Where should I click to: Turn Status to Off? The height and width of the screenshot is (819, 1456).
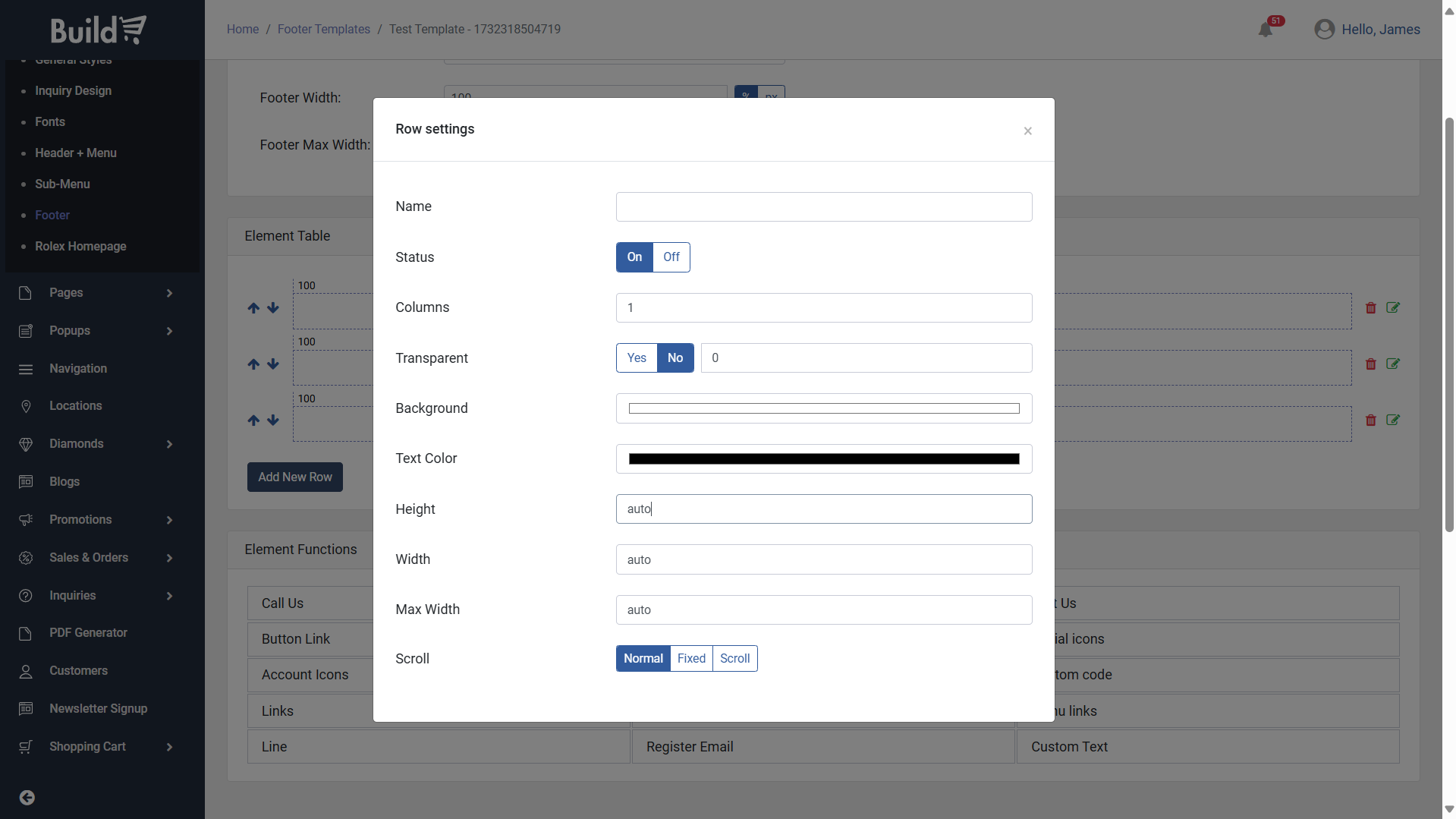pos(671,257)
